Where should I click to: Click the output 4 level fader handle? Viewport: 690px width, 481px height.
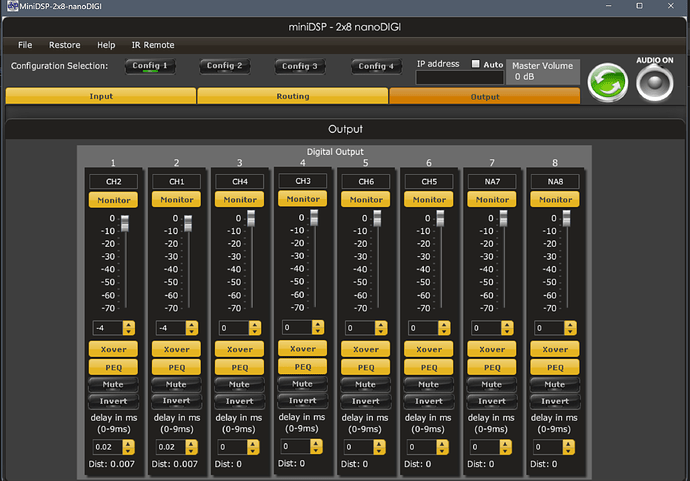(314, 217)
